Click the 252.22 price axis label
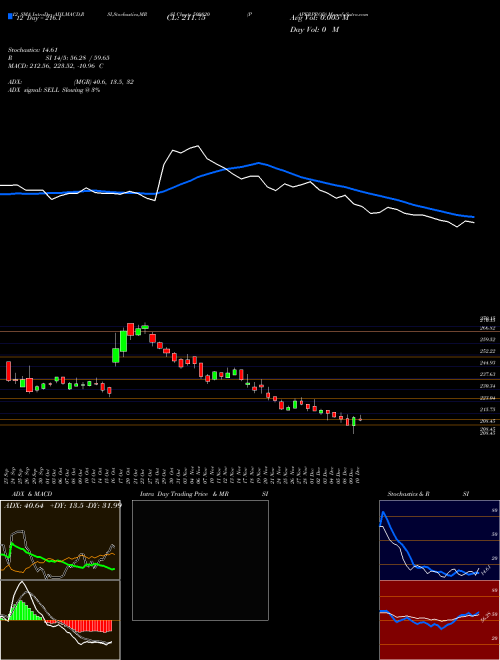Image resolution: width=500 pixels, height=660 pixels. tap(489, 351)
